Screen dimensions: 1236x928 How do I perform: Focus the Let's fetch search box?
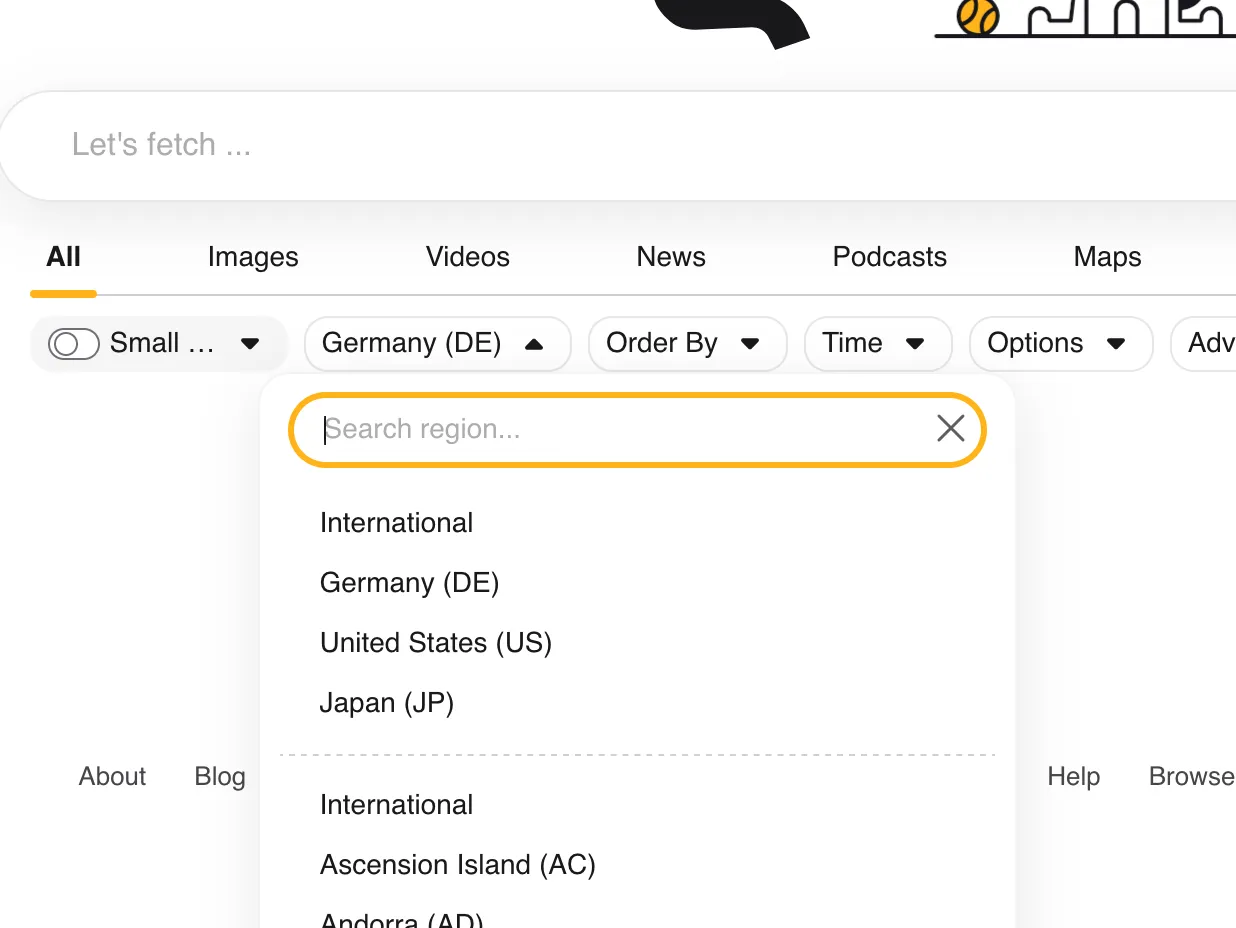click(x=600, y=145)
